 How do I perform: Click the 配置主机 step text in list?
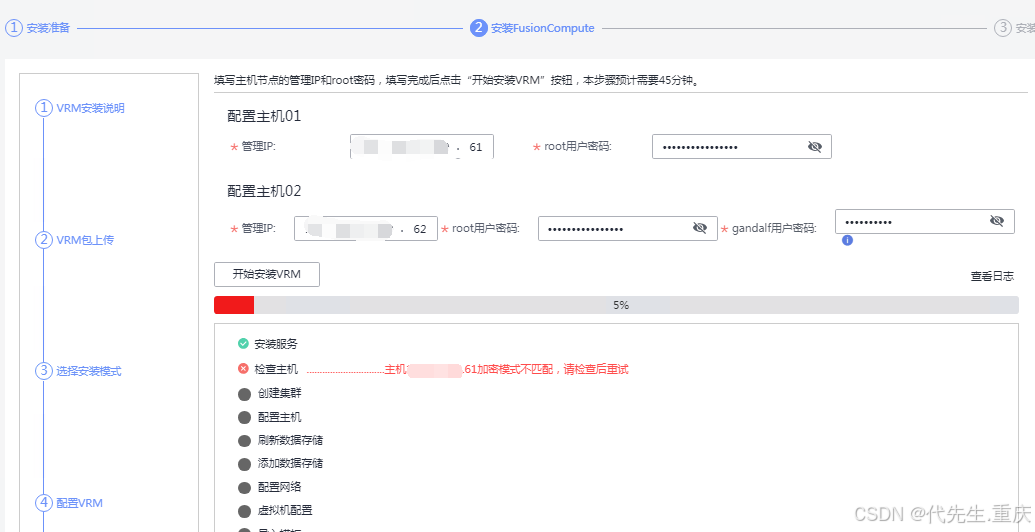coord(279,417)
